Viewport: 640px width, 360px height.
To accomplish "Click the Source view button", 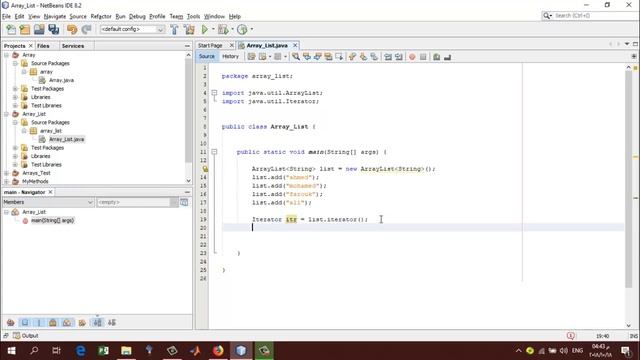I will tap(207, 57).
